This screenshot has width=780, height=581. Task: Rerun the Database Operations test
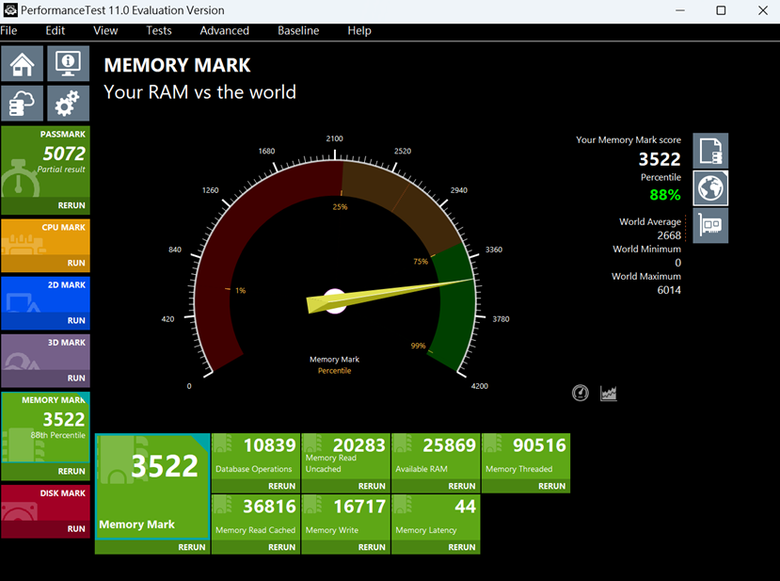click(x=282, y=486)
